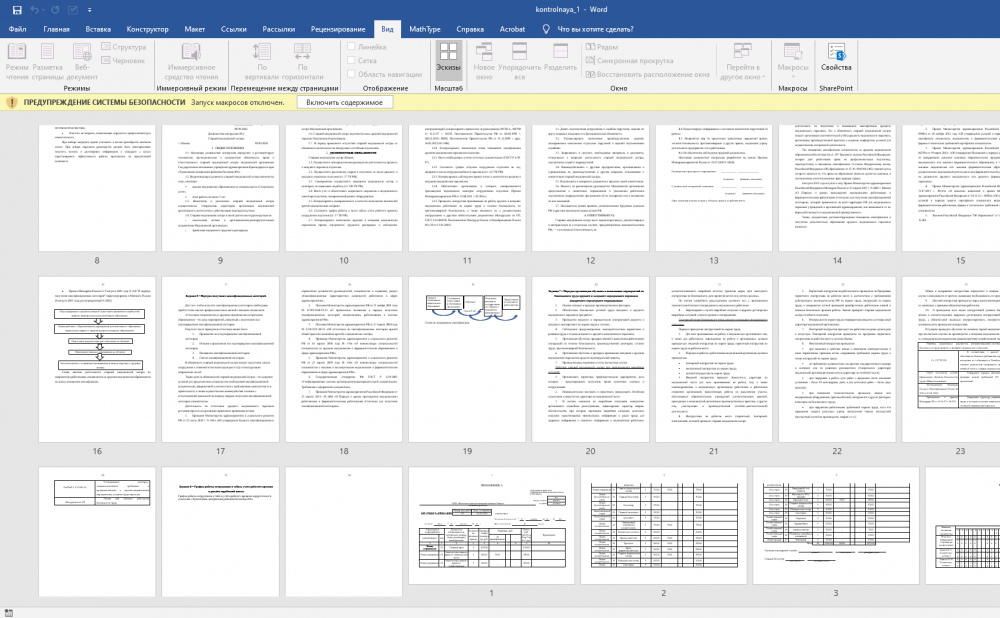Open the Acrobat ribbon tab

[x=512, y=29]
